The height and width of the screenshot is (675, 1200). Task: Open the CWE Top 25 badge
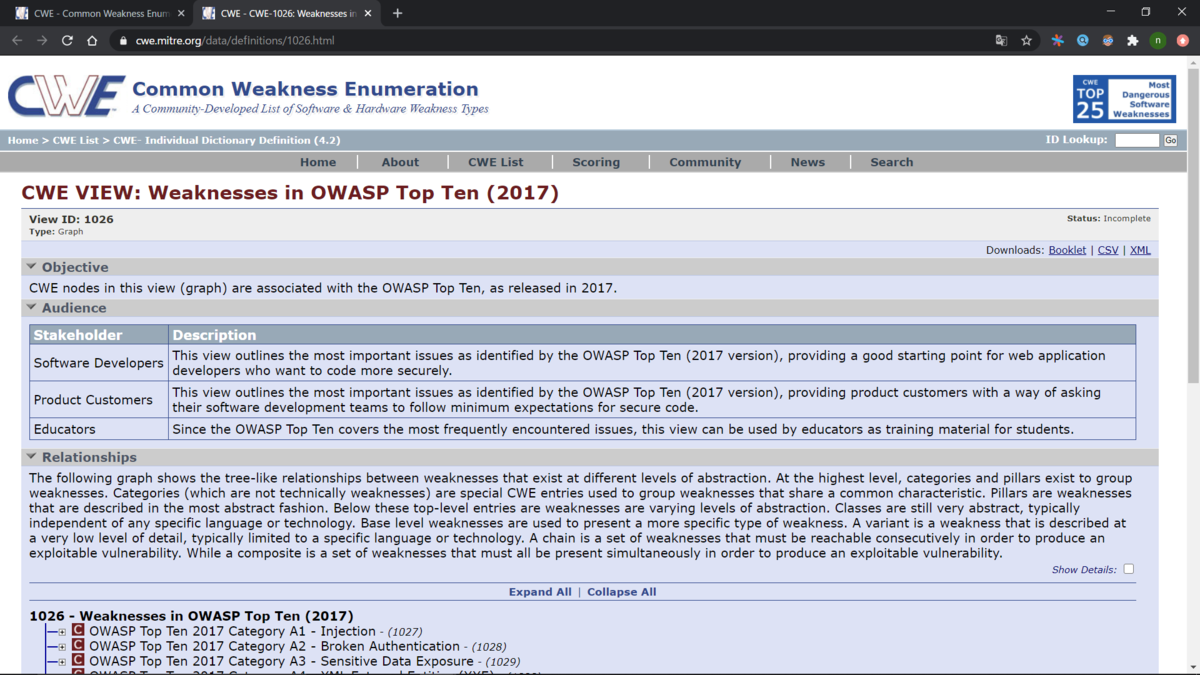[1124, 99]
